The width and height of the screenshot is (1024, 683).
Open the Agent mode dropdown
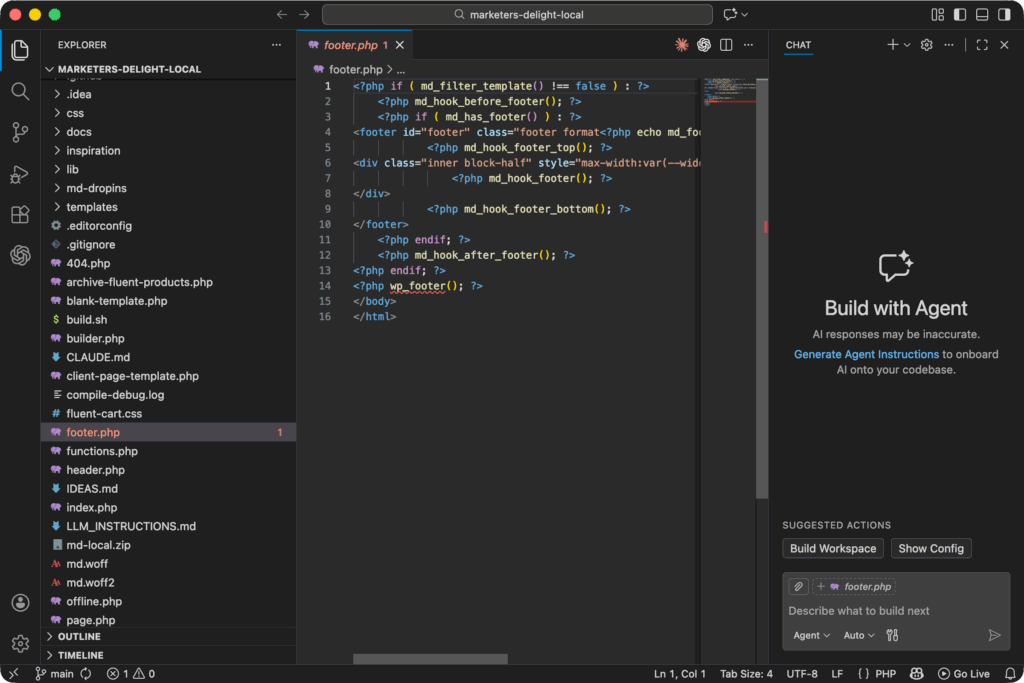pos(811,635)
